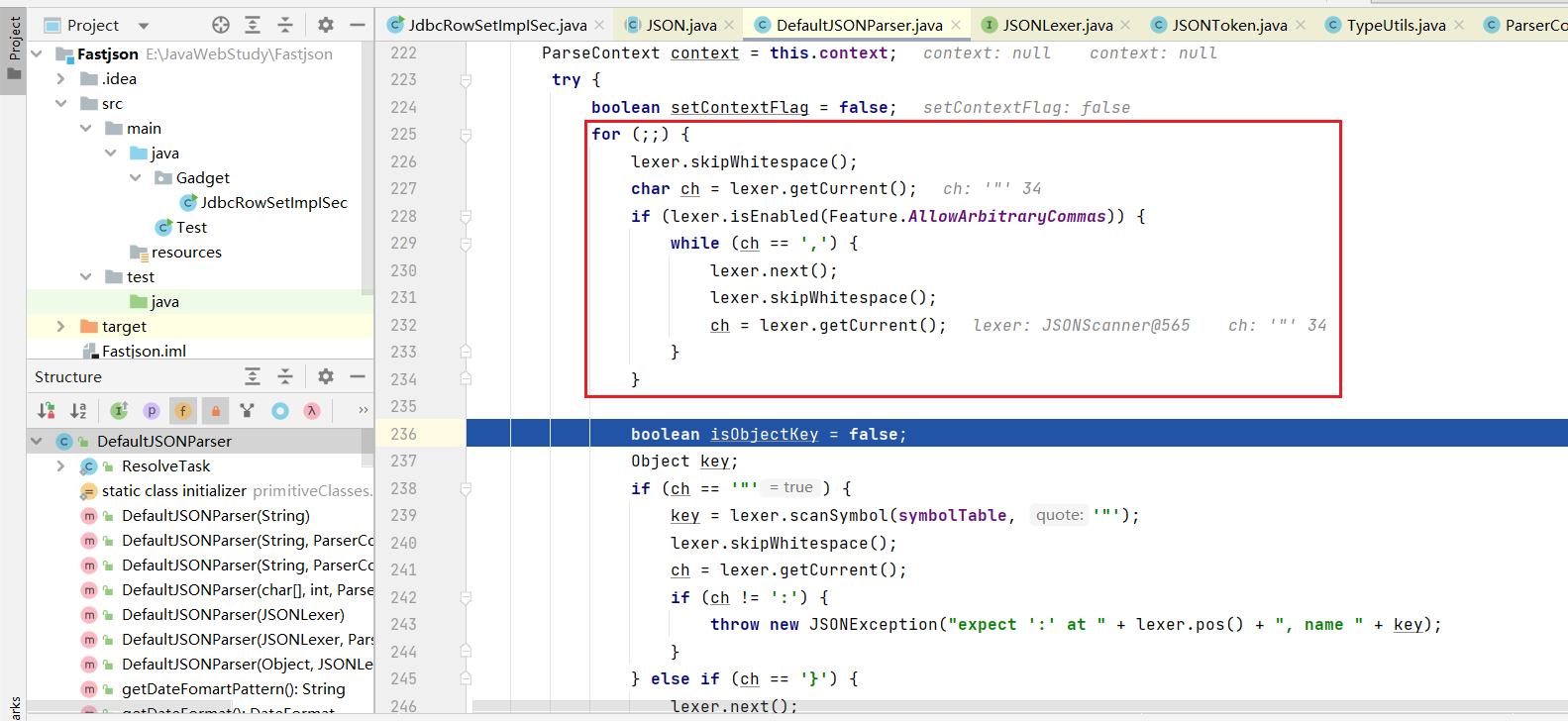Click the Project tree vertical scrollbar

click(x=367, y=168)
